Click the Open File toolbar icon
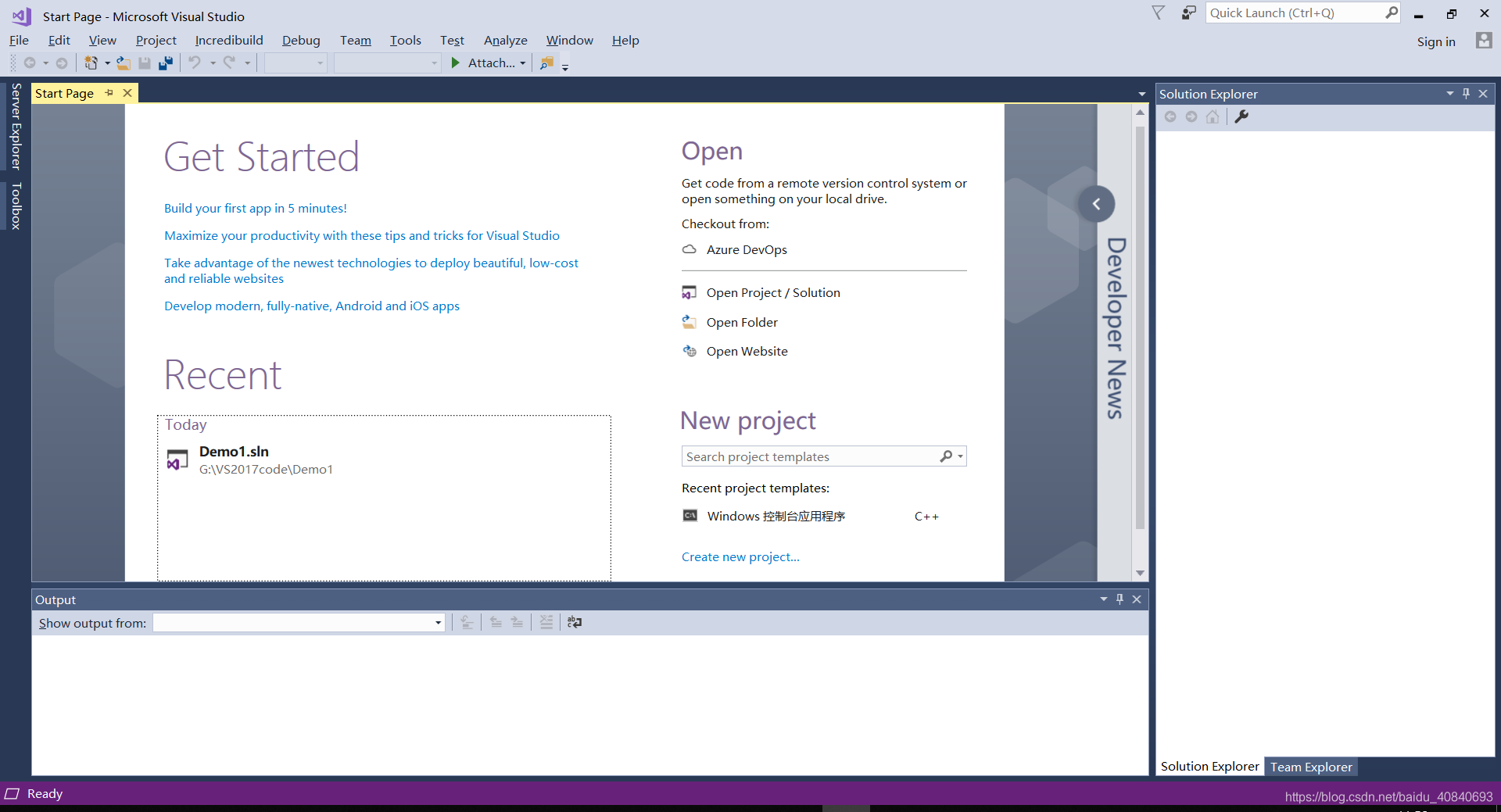 [x=124, y=63]
